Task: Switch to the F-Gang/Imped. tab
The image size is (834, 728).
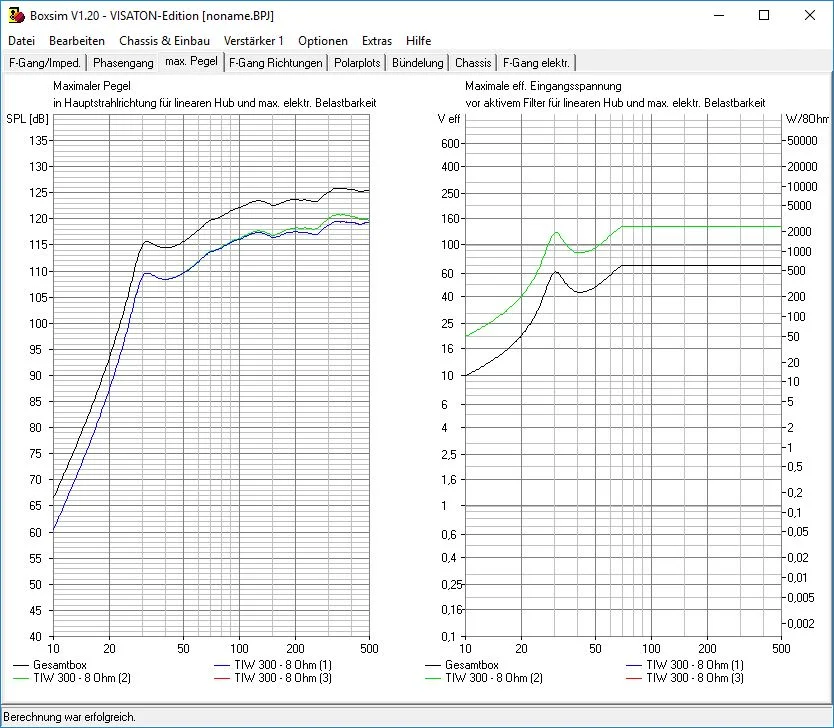Action: tap(45, 63)
